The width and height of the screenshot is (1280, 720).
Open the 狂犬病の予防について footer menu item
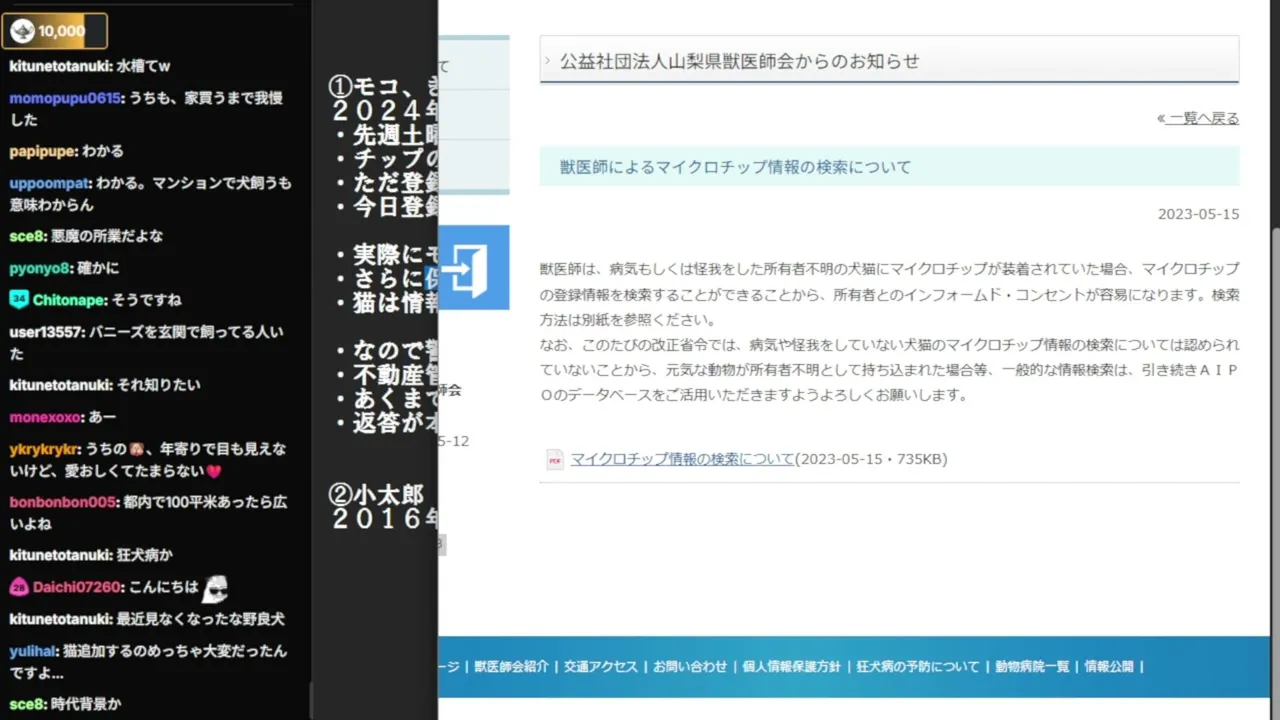coord(918,666)
